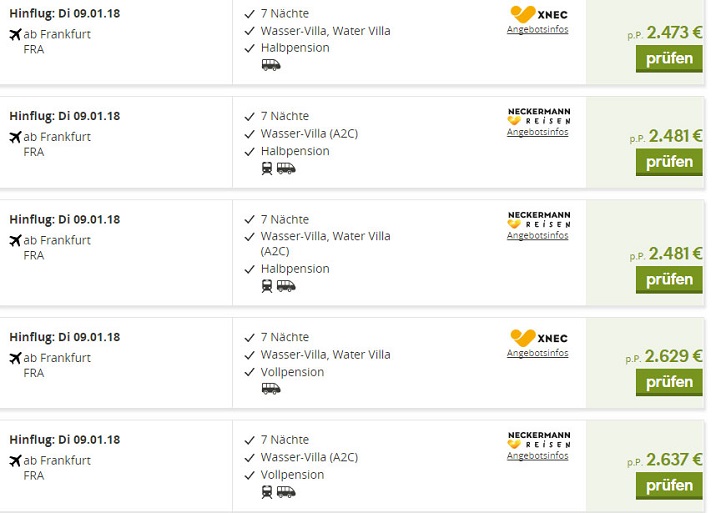Viewport: 716px width, 513px height.
Task: Click the 2.629 € price
Action: click(673, 356)
